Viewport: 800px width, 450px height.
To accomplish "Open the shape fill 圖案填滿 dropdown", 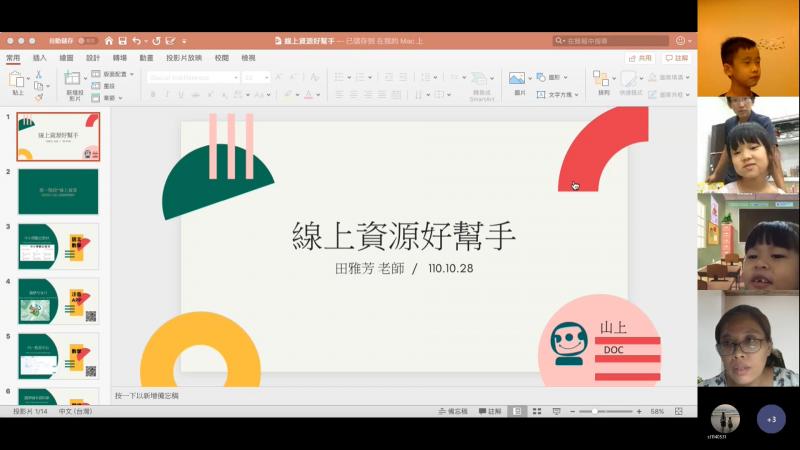I will click(669, 77).
